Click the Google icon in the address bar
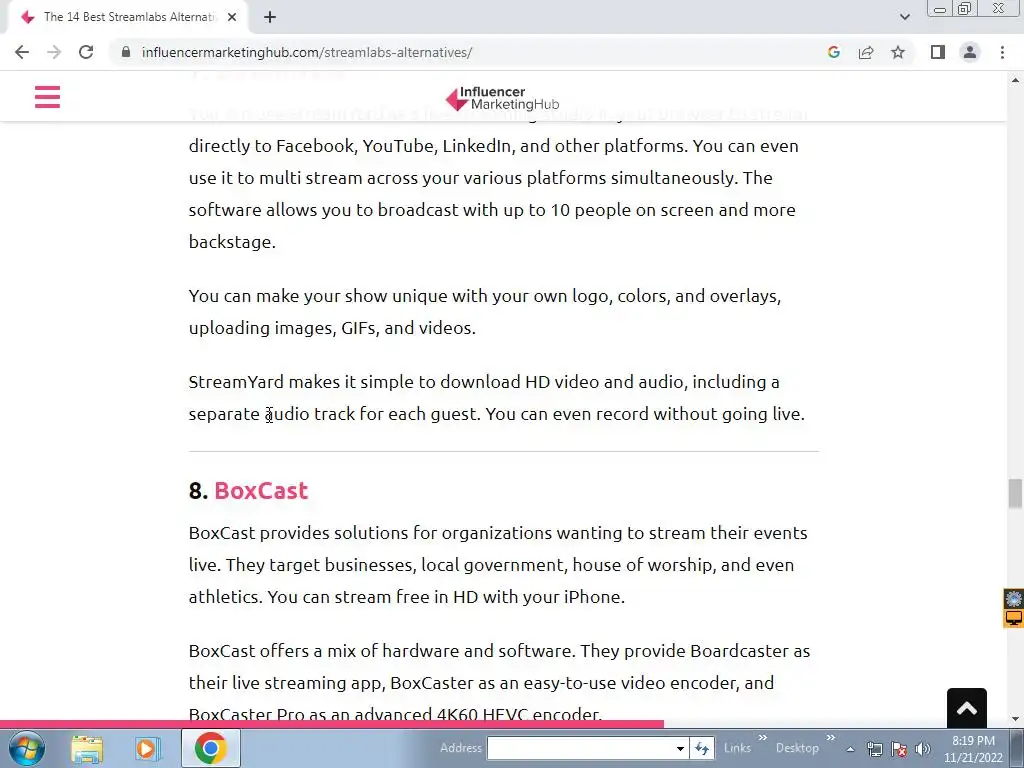The height and width of the screenshot is (768, 1024). 834,52
